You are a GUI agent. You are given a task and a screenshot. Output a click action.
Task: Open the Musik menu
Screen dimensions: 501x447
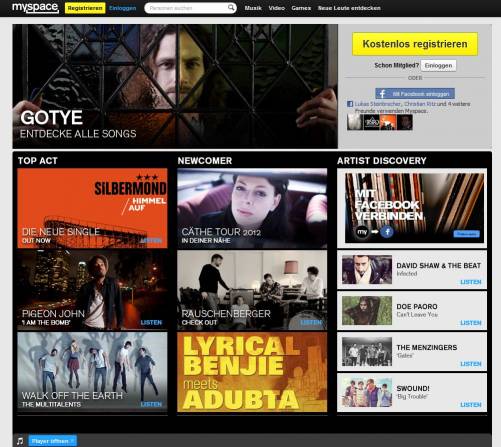[x=253, y=8]
